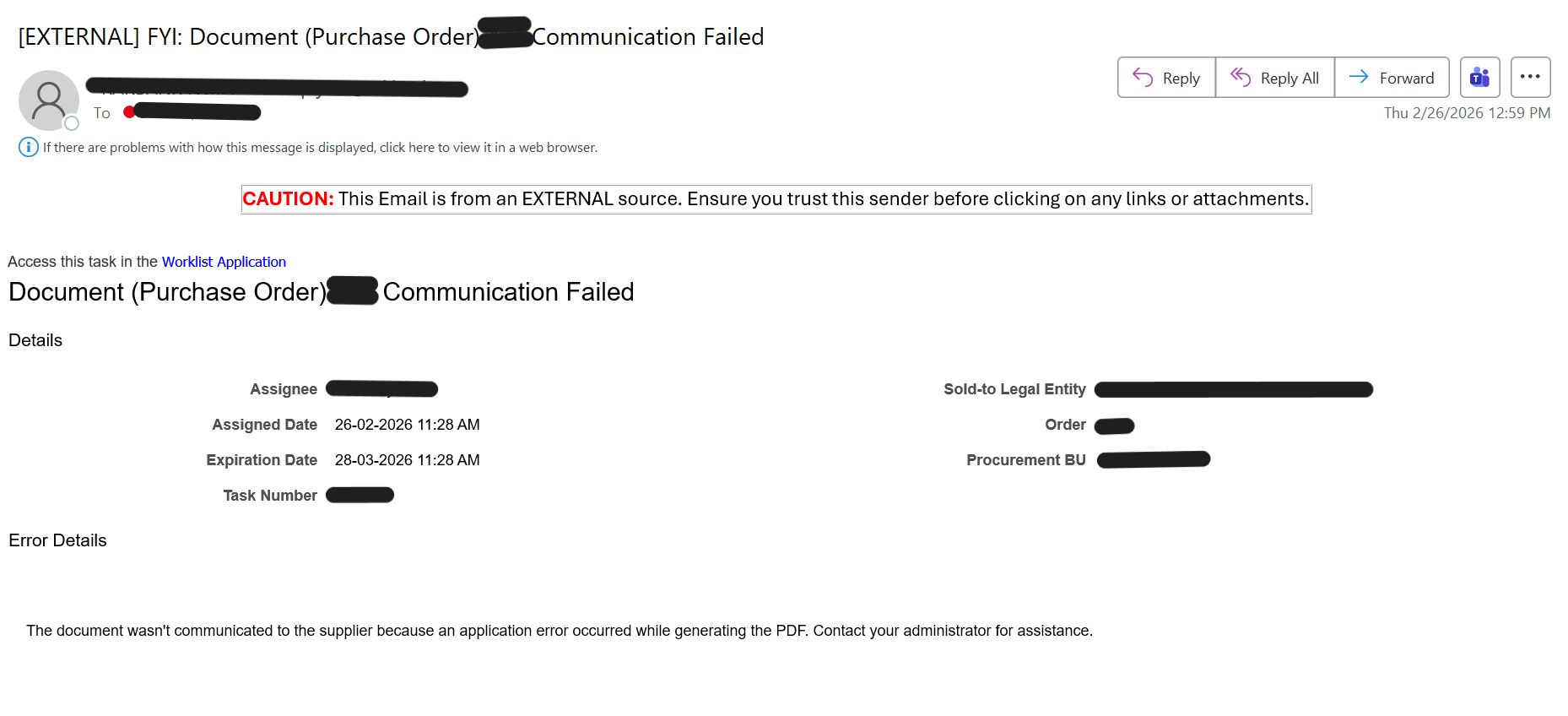This screenshot has height=716, width=1568.
Task: Click presence status circle on avatar
Action: coord(73,123)
